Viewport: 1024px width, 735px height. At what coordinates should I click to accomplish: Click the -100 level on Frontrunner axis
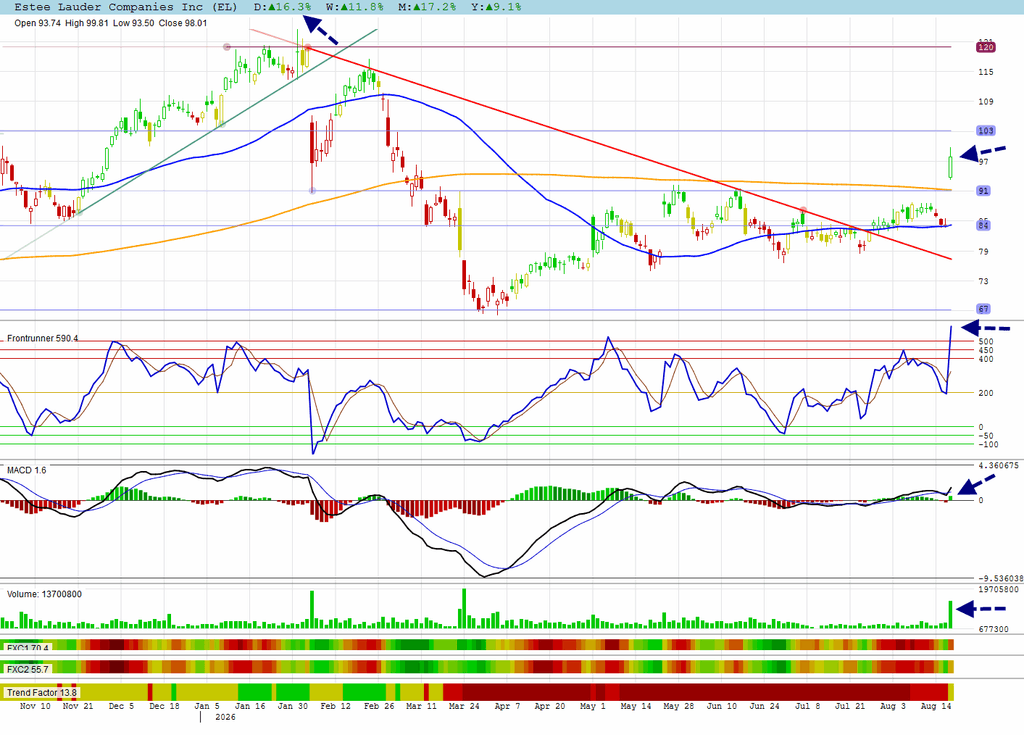tap(988, 444)
